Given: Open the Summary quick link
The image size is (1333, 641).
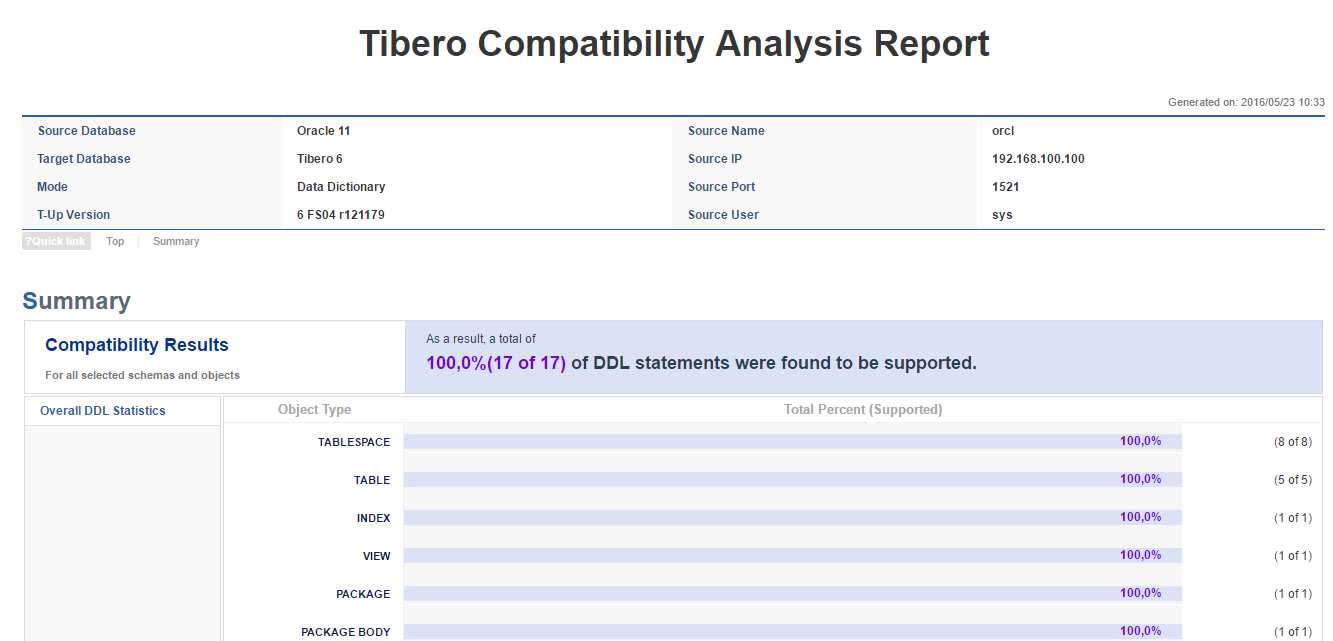Looking at the screenshot, I should (175, 240).
